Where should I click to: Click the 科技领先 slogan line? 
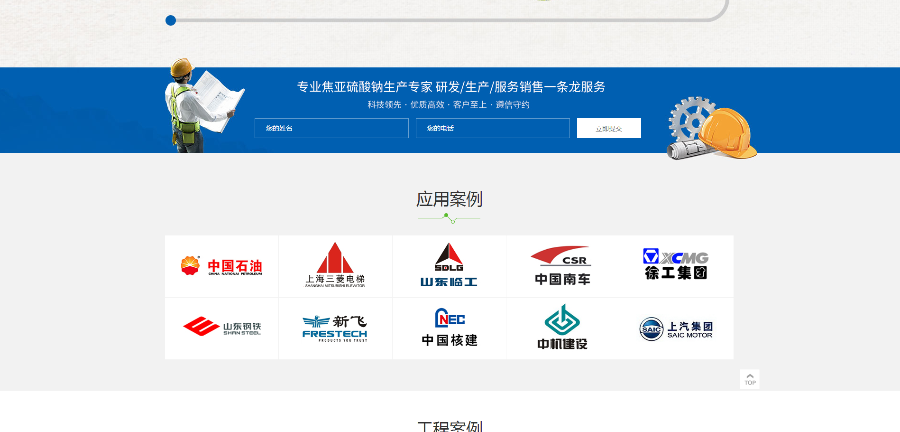(448, 105)
